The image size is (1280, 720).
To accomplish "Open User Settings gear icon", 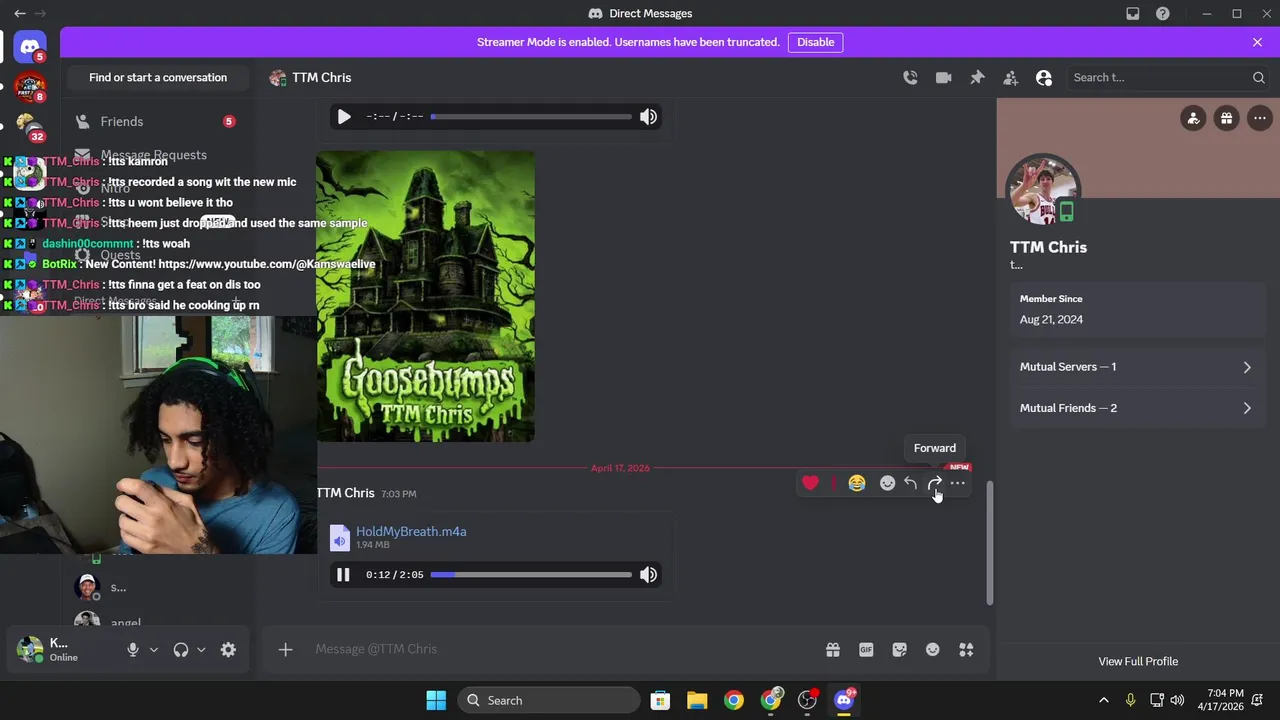I will 228,650.
